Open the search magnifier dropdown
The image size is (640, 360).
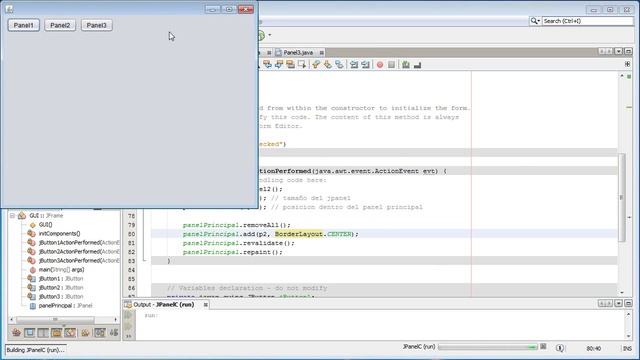point(535,21)
